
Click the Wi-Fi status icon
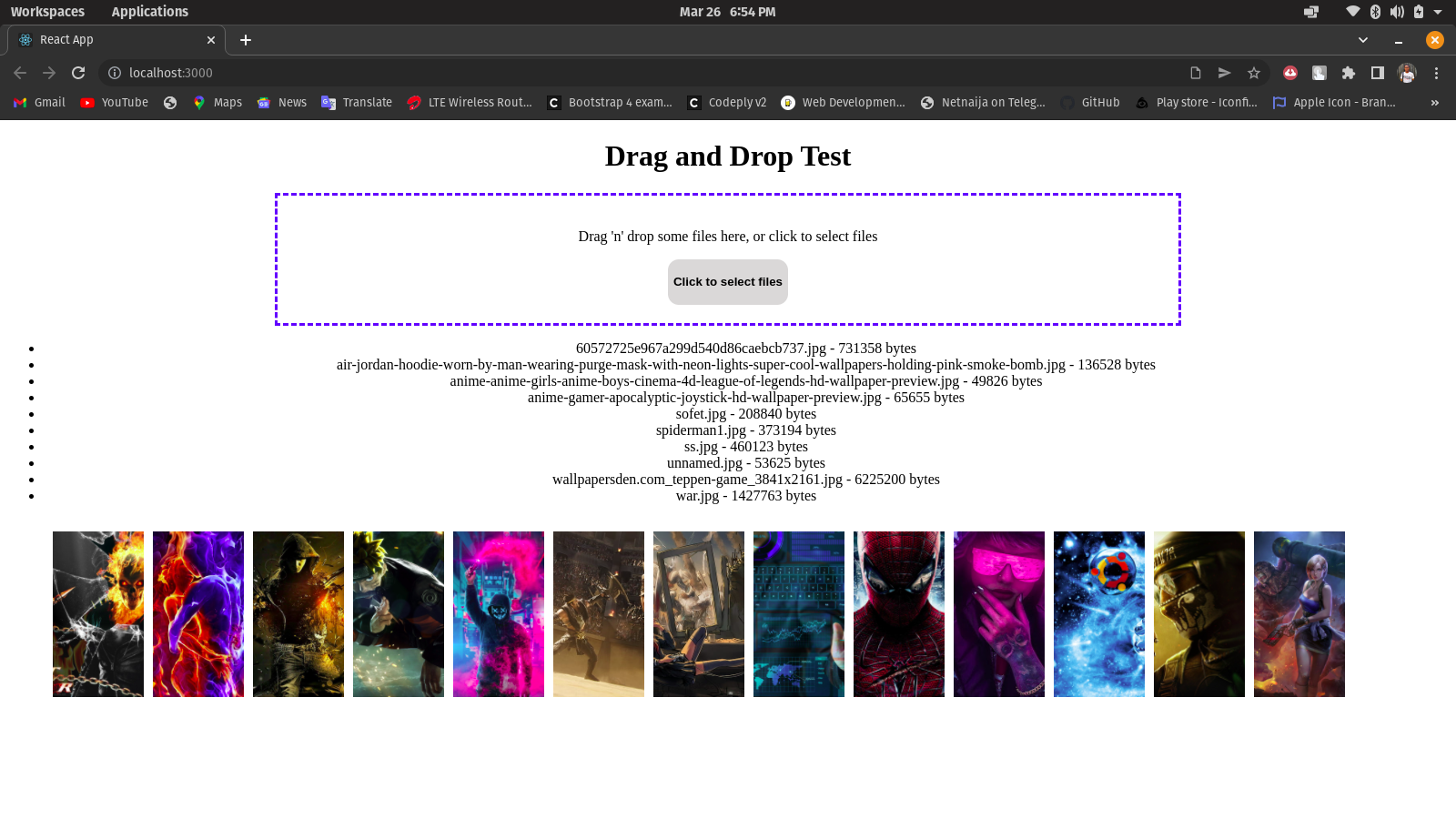coord(1353,12)
